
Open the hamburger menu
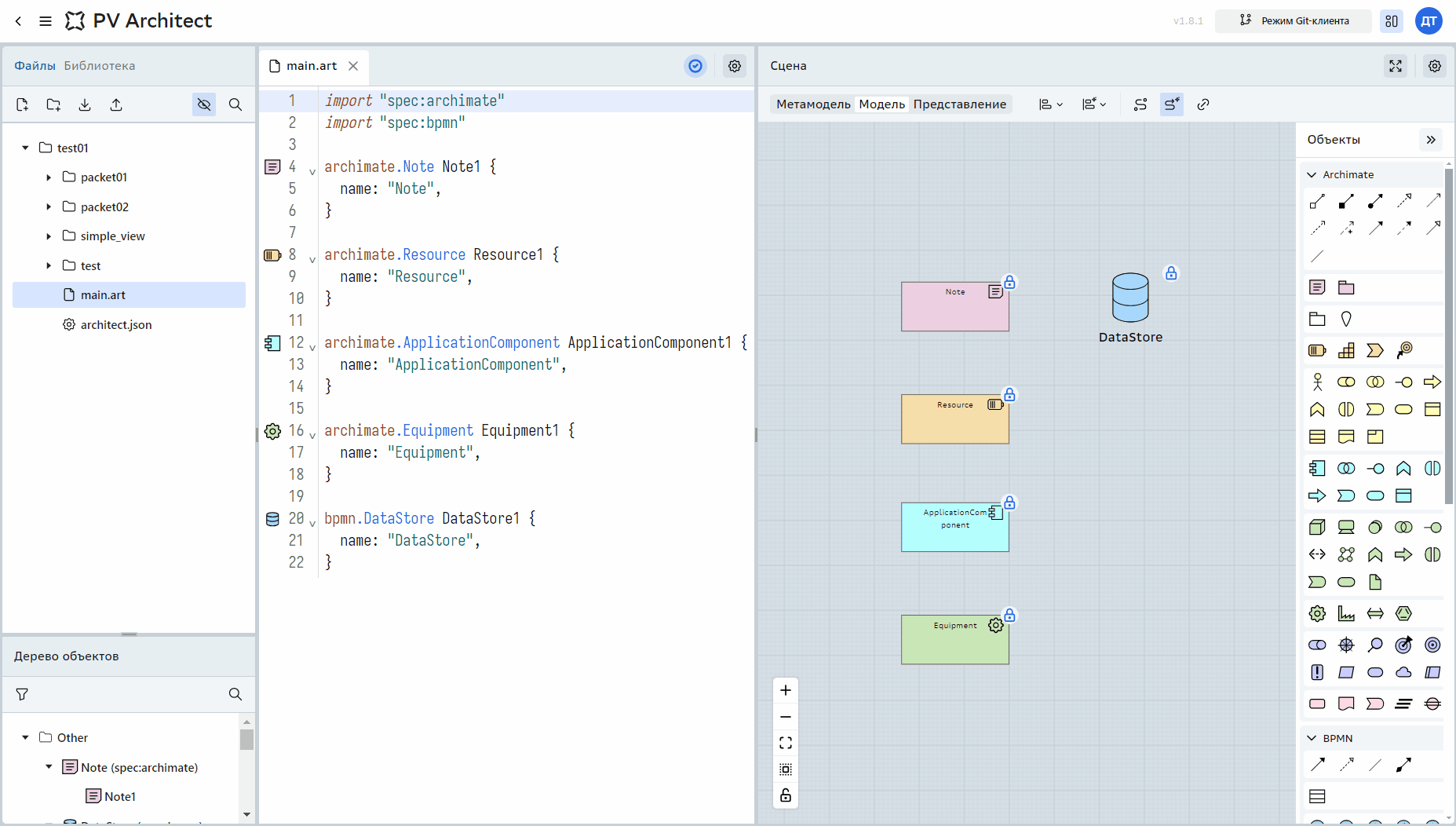pyautogui.click(x=46, y=21)
